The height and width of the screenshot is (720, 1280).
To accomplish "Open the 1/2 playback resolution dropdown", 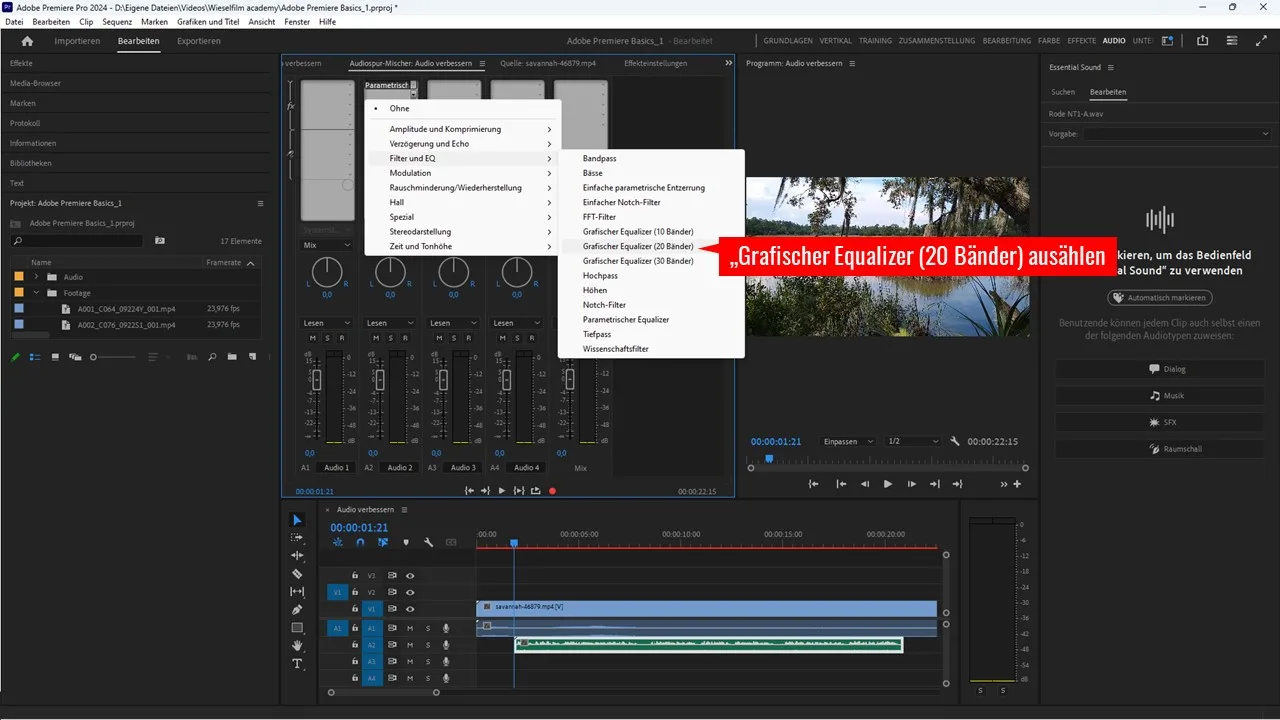I will pyautogui.click(x=914, y=441).
